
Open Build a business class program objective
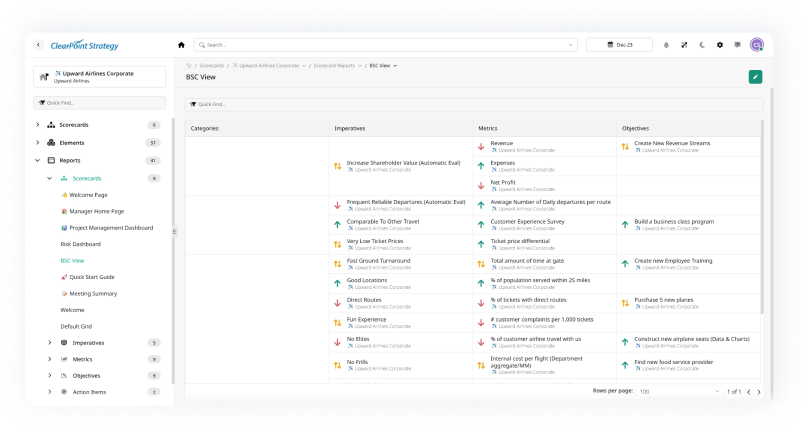click(x=674, y=221)
